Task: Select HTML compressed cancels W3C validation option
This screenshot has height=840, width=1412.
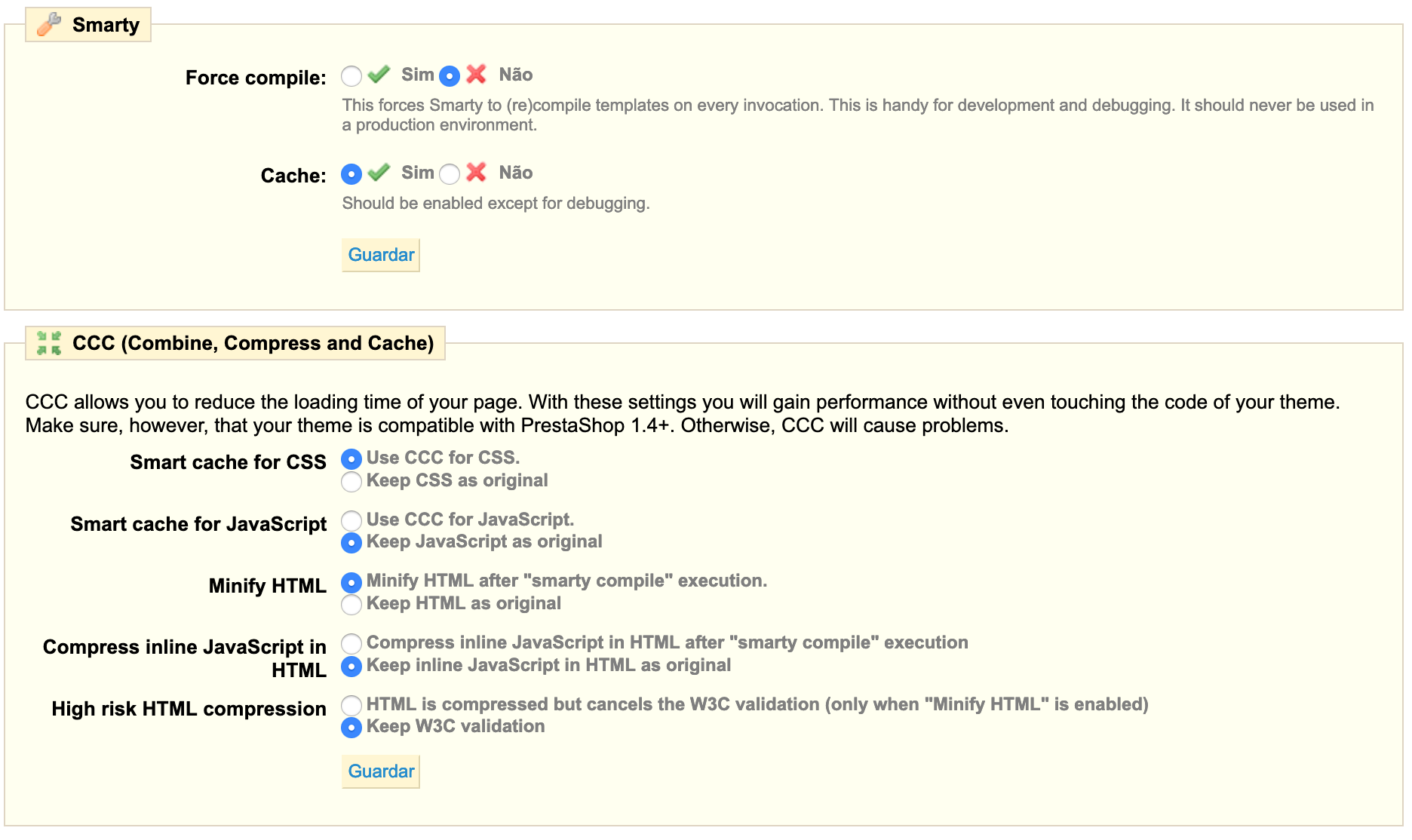Action: click(351, 706)
